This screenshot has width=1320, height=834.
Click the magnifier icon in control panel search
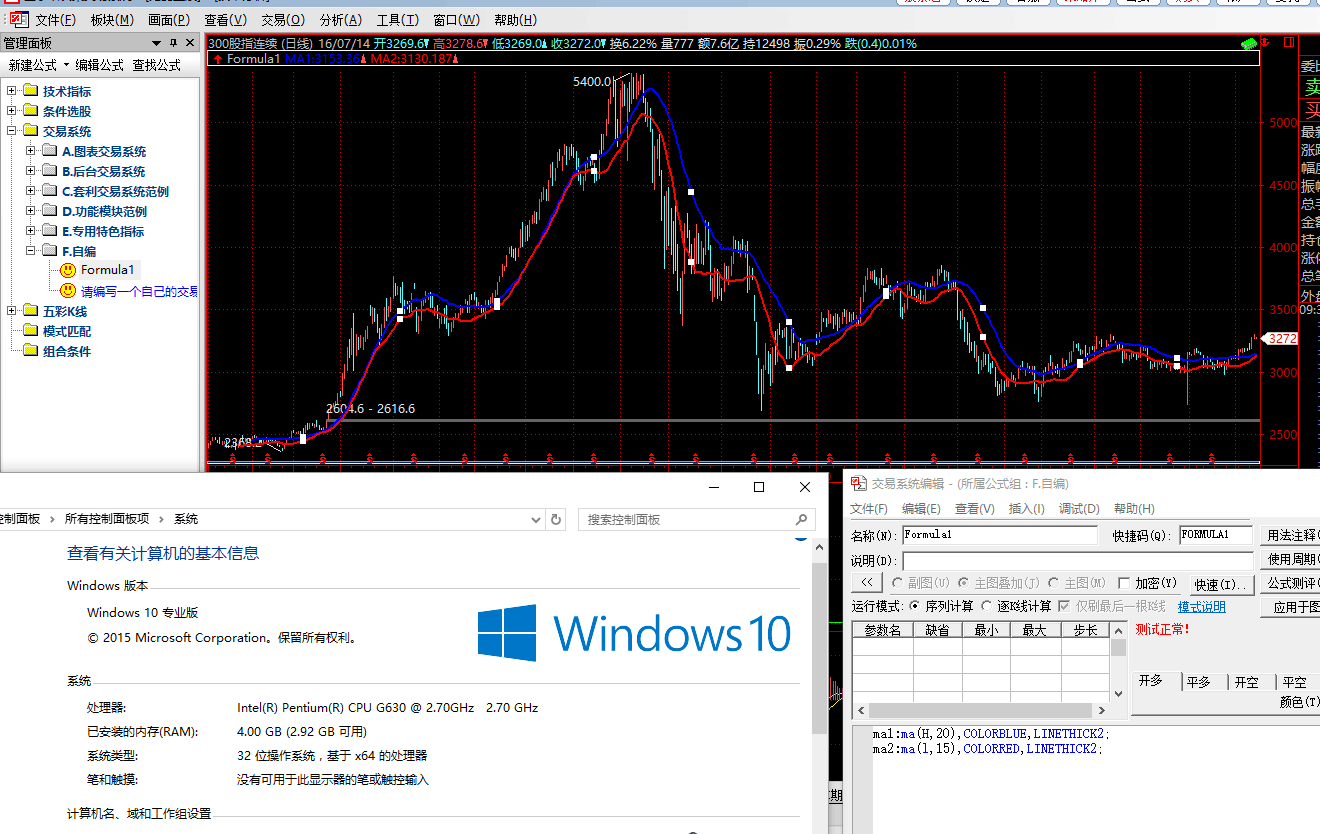[801, 520]
